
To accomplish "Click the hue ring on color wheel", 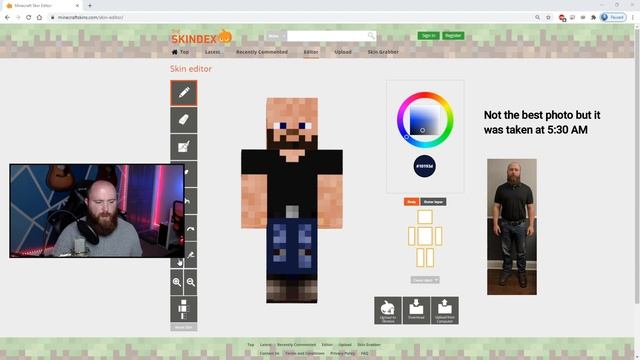I will click(425, 95).
